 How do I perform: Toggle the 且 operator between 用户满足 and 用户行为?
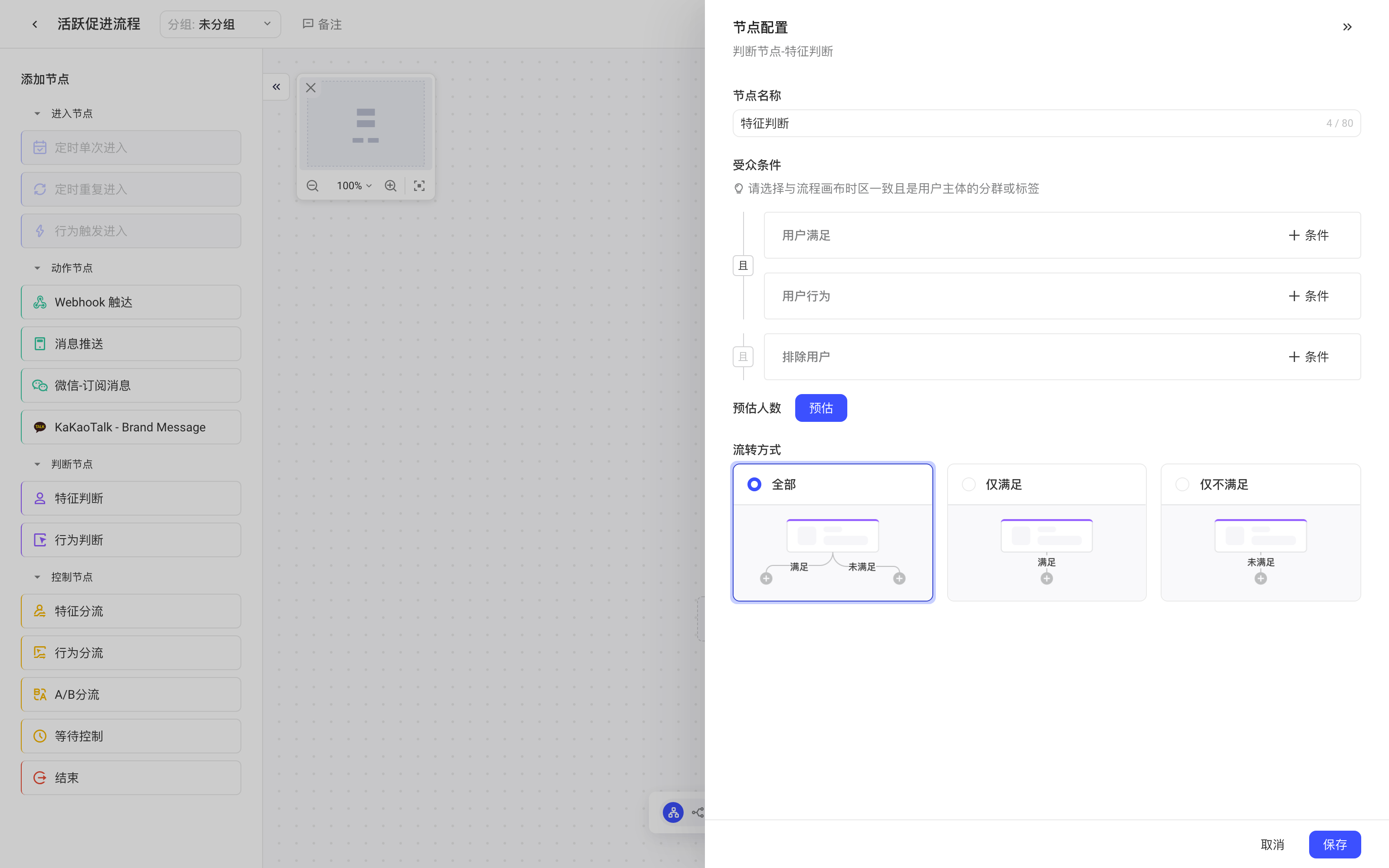click(x=743, y=266)
